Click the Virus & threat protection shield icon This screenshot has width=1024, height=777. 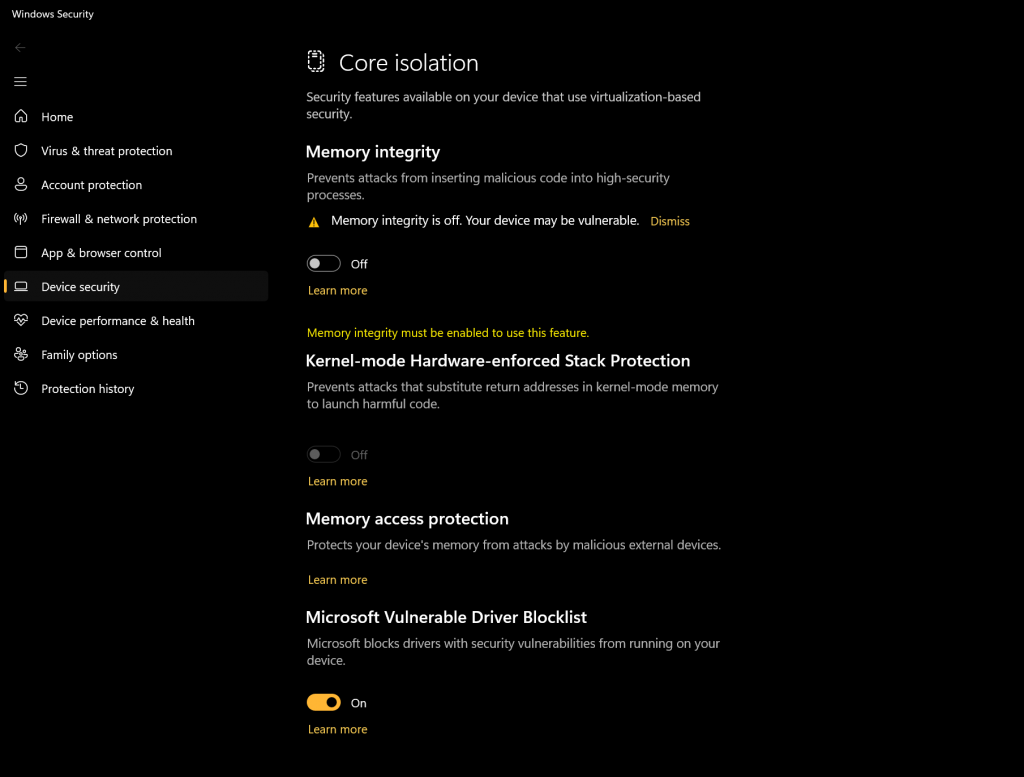point(21,151)
